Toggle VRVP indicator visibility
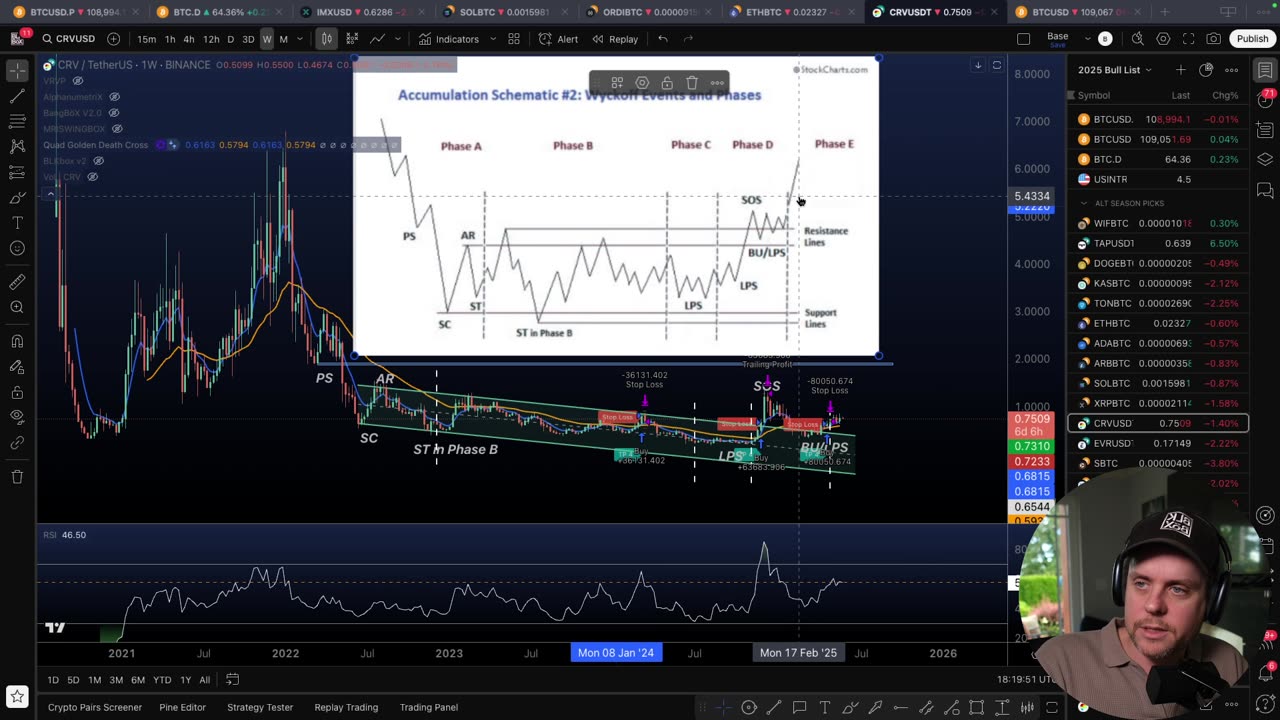This screenshot has width=1280, height=720. pyautogui.click(x=78, y=81)
